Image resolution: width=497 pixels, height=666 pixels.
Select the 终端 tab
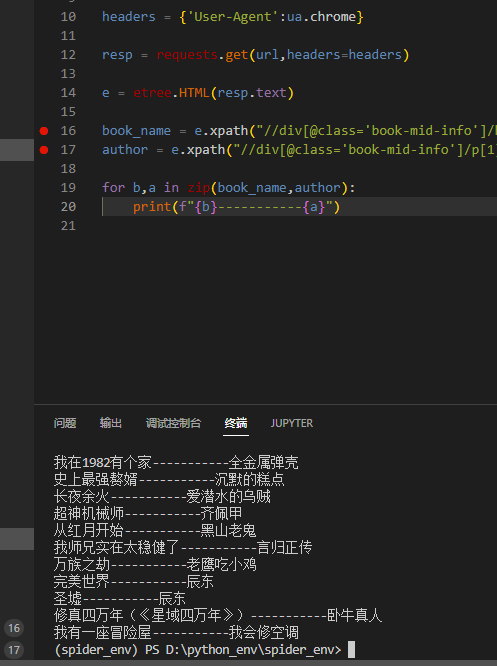[x=236, y=423]
